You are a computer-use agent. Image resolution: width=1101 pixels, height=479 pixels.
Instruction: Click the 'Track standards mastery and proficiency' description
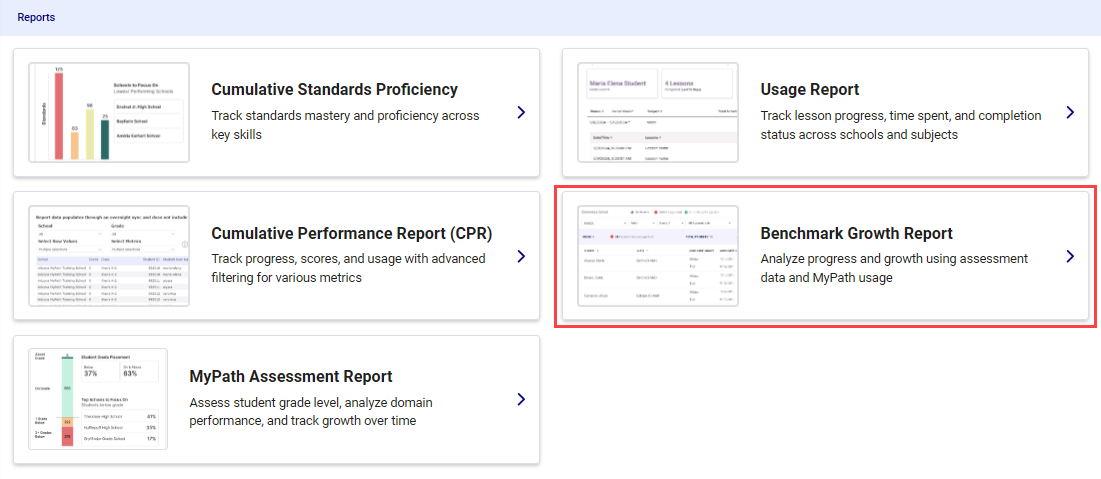click(x=345, y=125)
